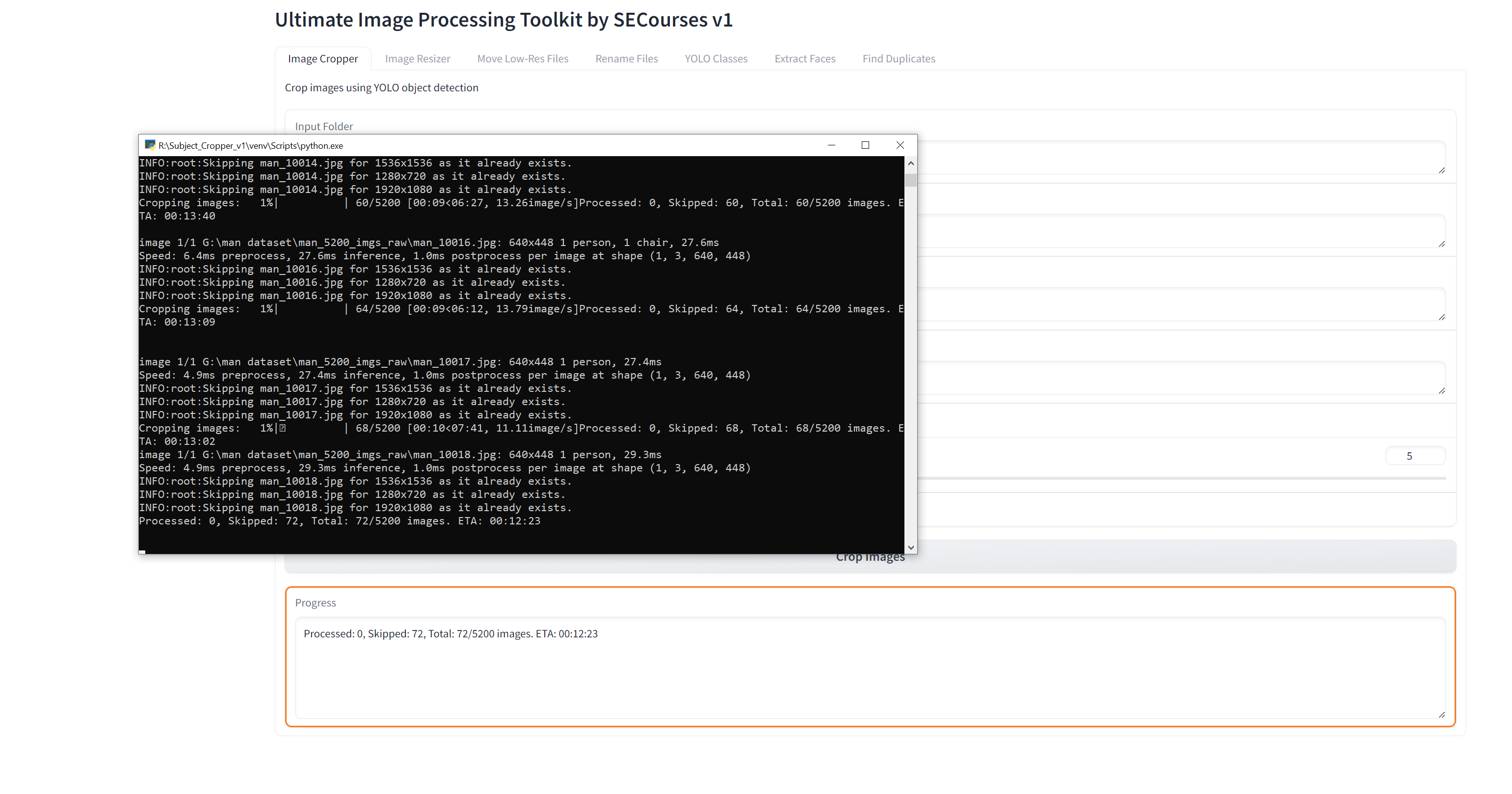The image size is (1512, 794).
Task: Click the Python console window icon
Action: coord(150,145)
